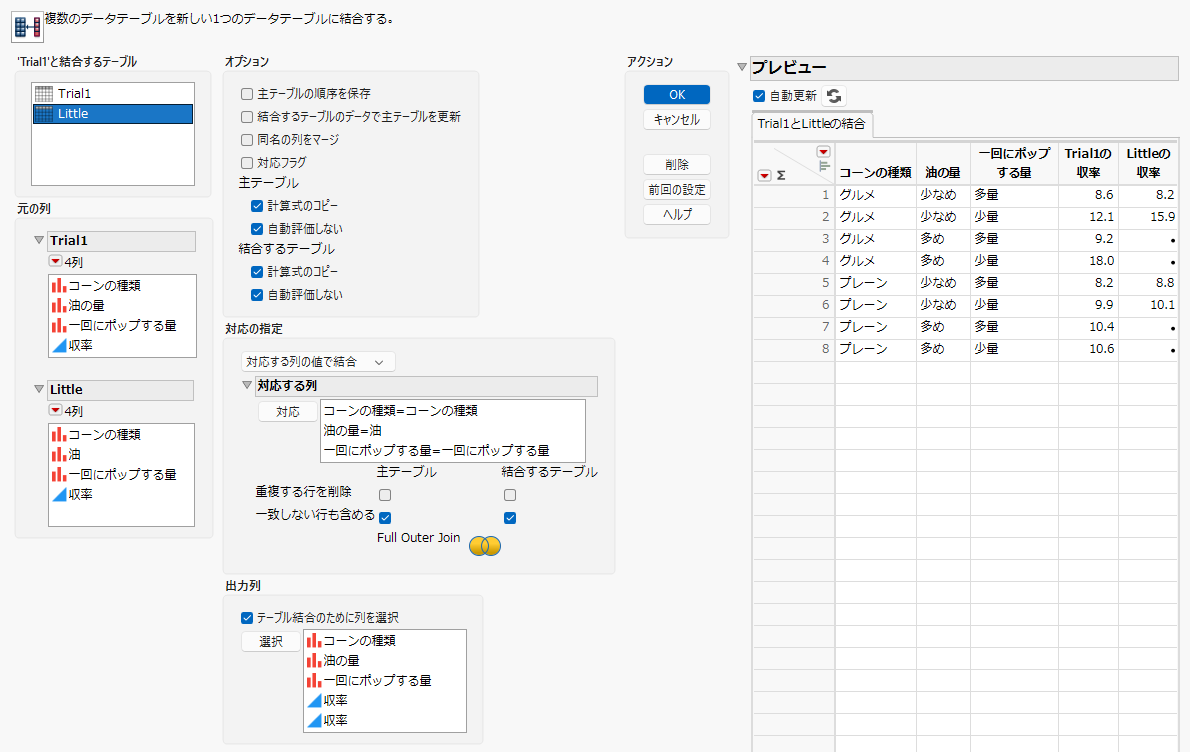Uncheck 自動更新 in the preview panel
1190x752 pixels.
(x=759, y=96)
